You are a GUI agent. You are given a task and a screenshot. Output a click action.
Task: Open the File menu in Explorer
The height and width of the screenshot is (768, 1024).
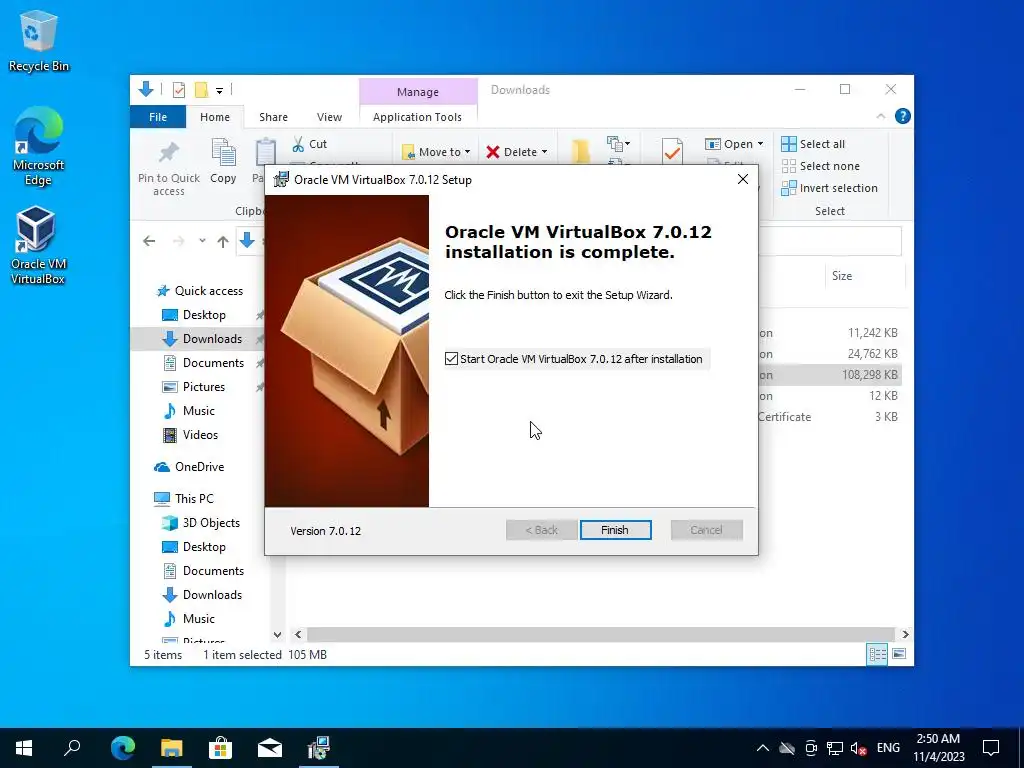pos(157,117)
